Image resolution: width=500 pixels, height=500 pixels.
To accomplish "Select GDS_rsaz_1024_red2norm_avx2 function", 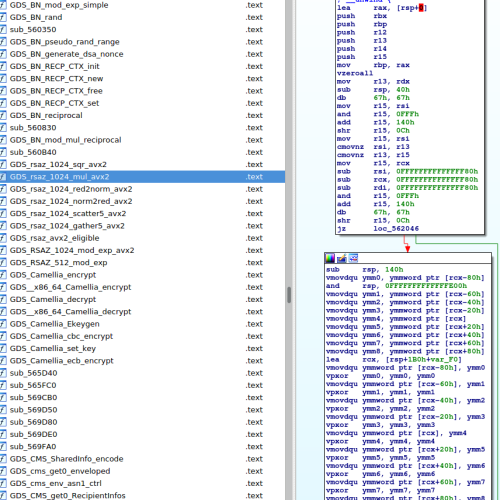I will (x=142, y=189).
